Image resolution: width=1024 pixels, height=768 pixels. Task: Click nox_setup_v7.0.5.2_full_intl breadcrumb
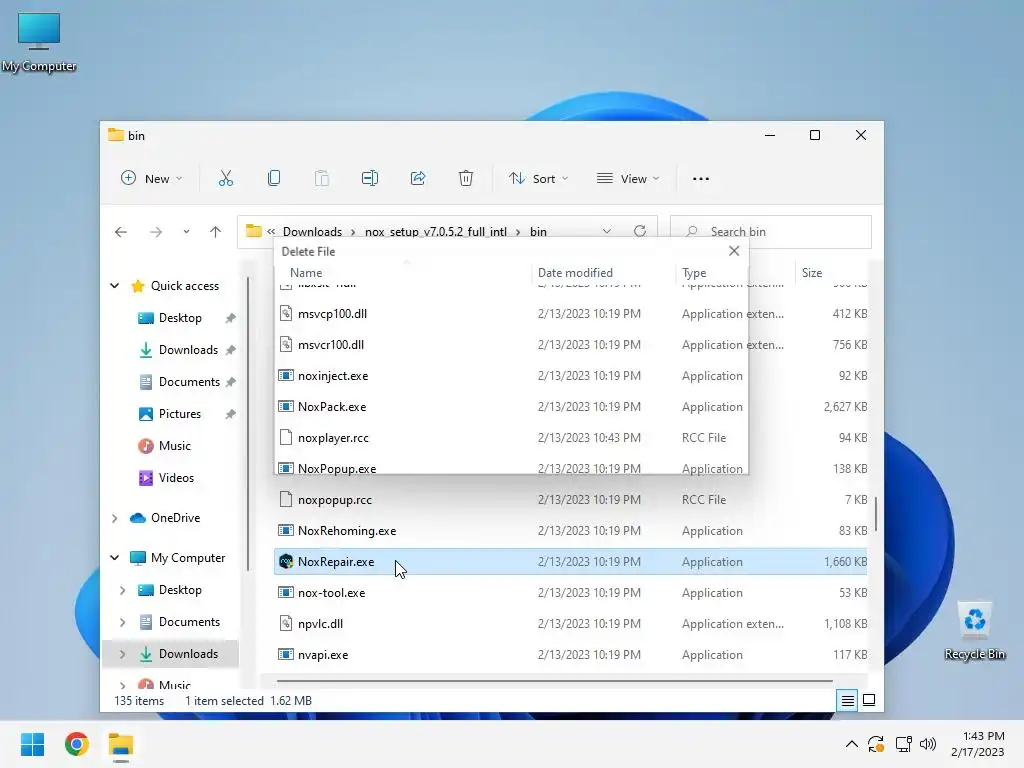click(x=436, y=232)
